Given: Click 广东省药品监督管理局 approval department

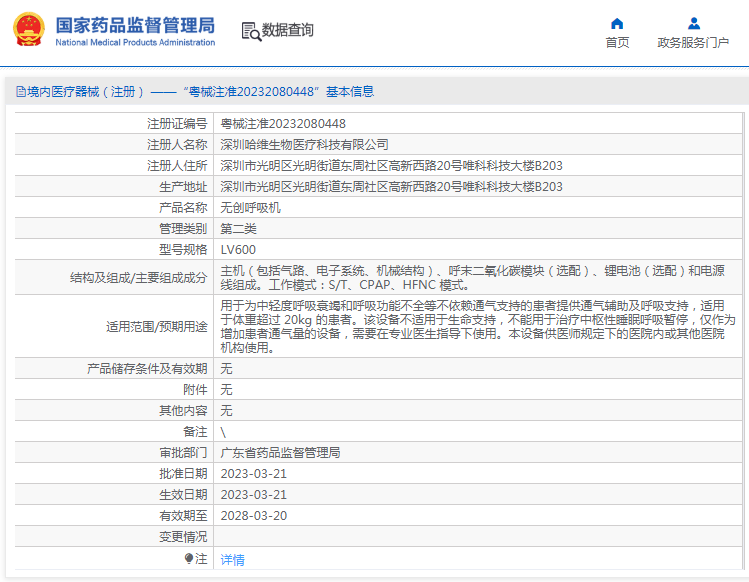Looking at the screenshot, I should point(280,453).
